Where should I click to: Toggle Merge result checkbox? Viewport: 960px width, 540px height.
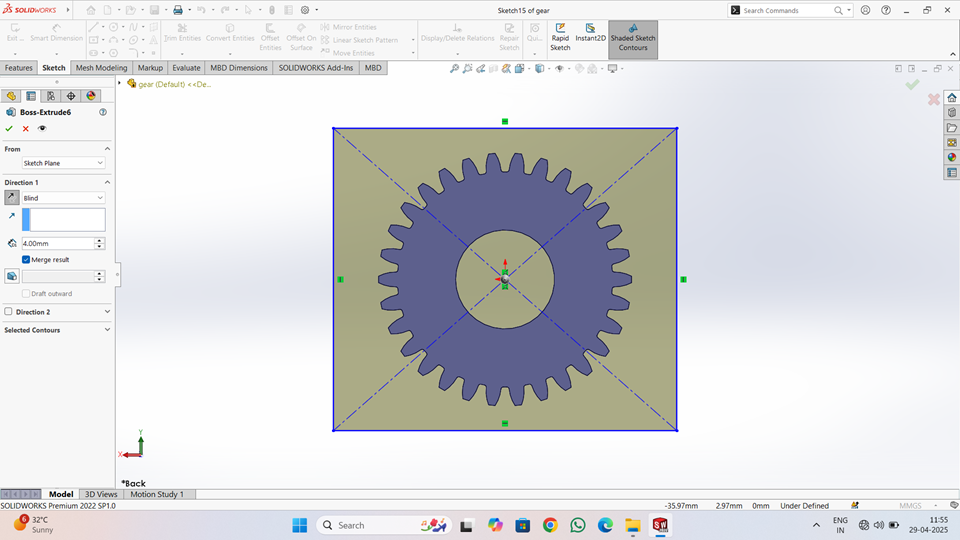pos(26,260)
